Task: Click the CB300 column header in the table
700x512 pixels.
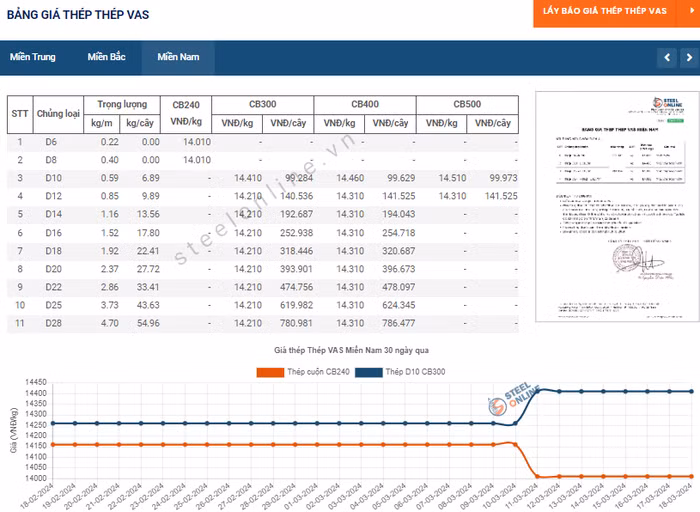Action: (262, 104)
